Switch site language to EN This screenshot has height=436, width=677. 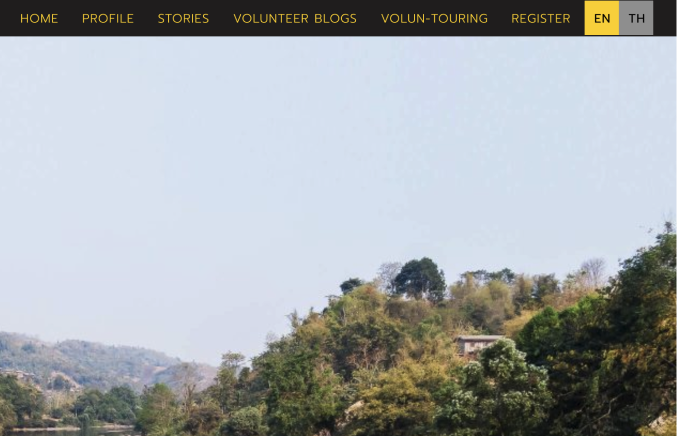(601, 18)
